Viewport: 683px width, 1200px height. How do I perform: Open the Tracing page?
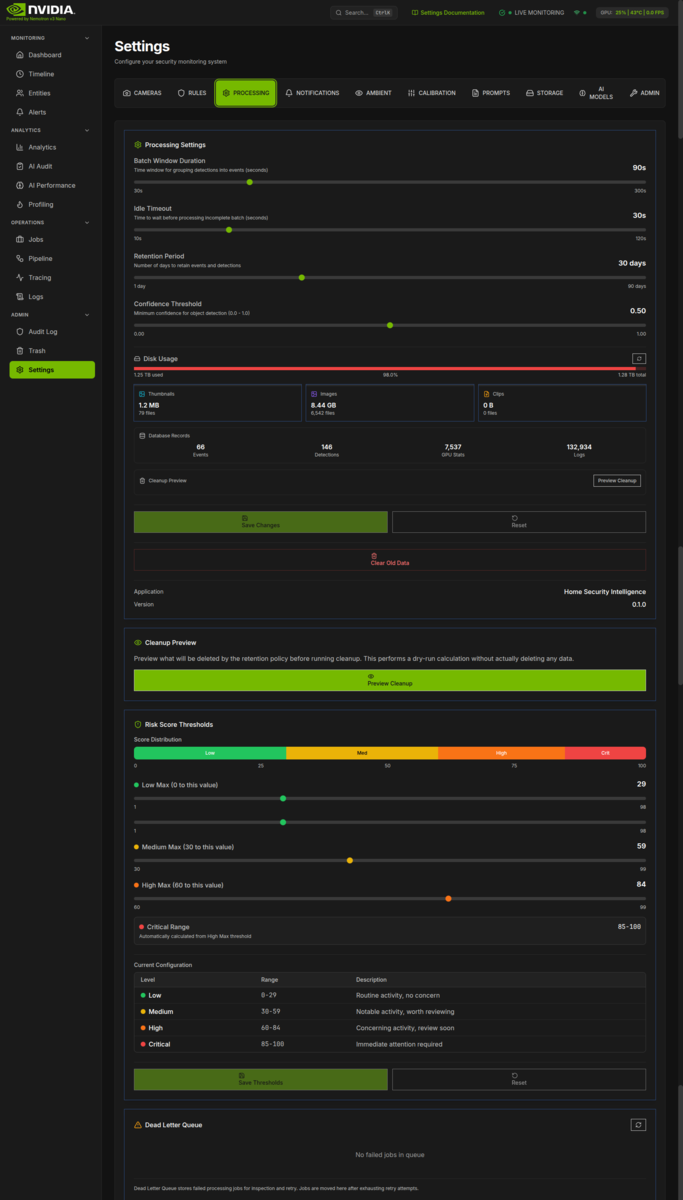pos(39,277)
